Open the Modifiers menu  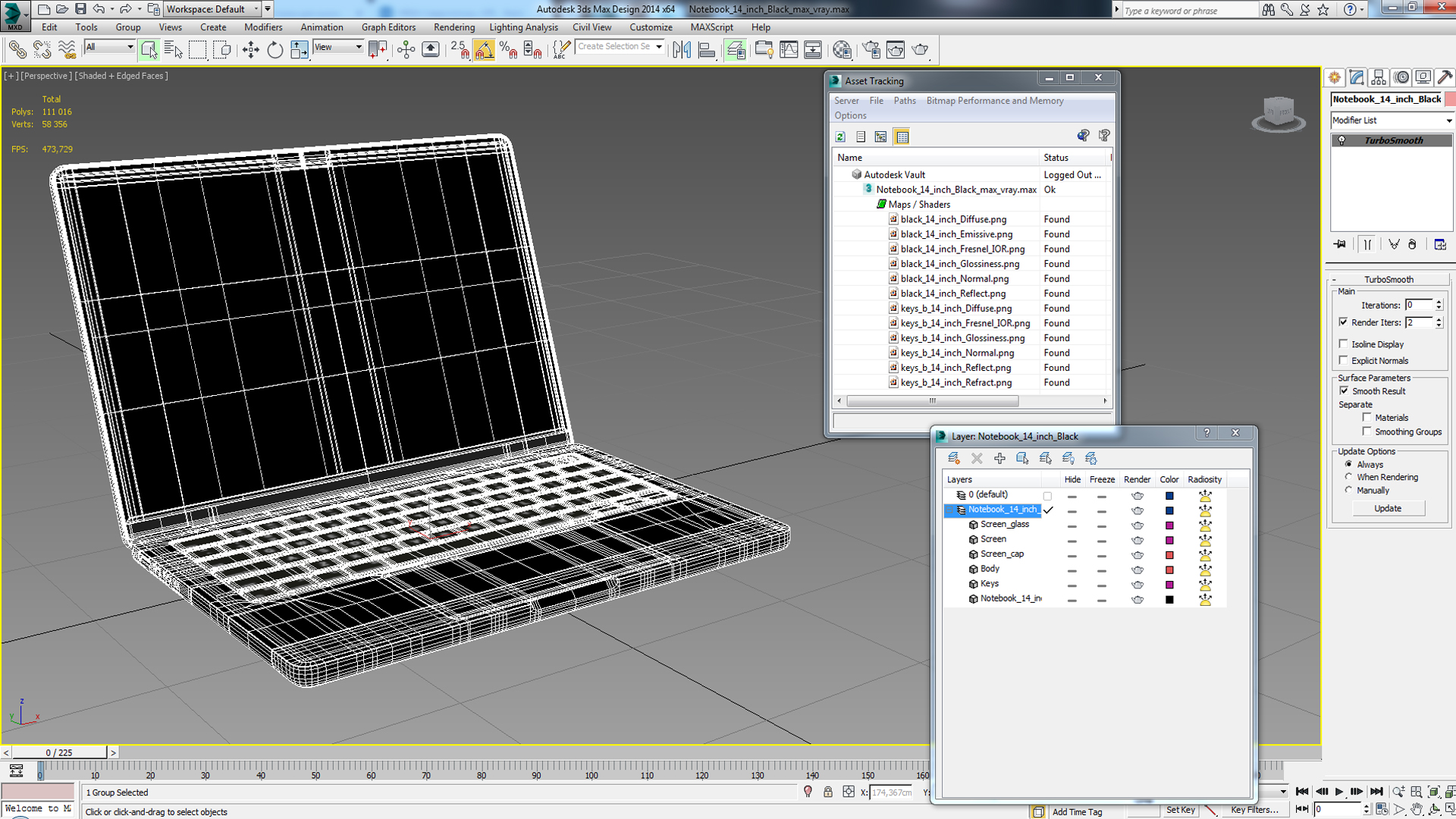263,27
